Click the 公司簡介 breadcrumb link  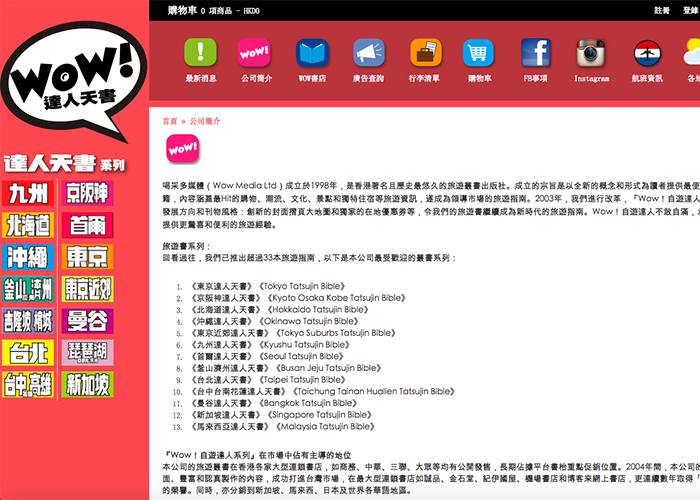tap(205, 120)
